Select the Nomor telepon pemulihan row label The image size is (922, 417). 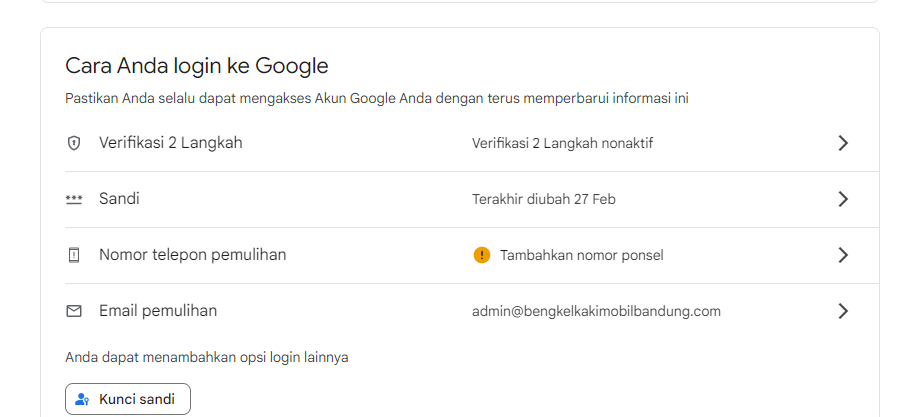click(x=192, y=255)
